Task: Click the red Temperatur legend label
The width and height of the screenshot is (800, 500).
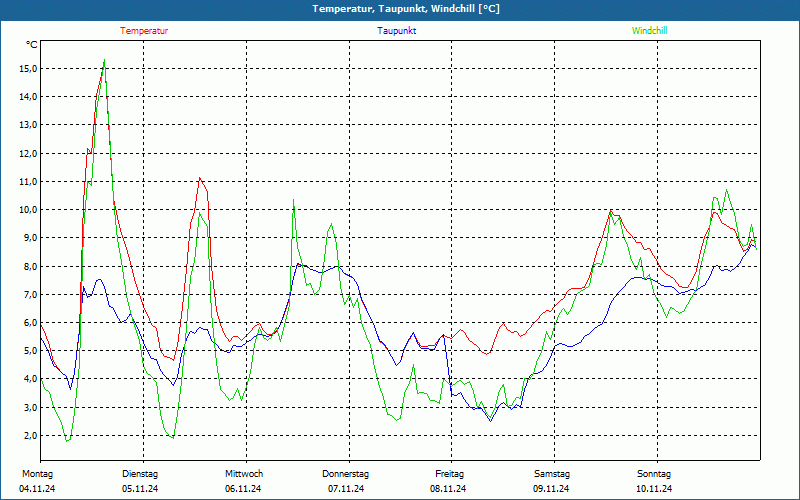Action: (144, 31)
